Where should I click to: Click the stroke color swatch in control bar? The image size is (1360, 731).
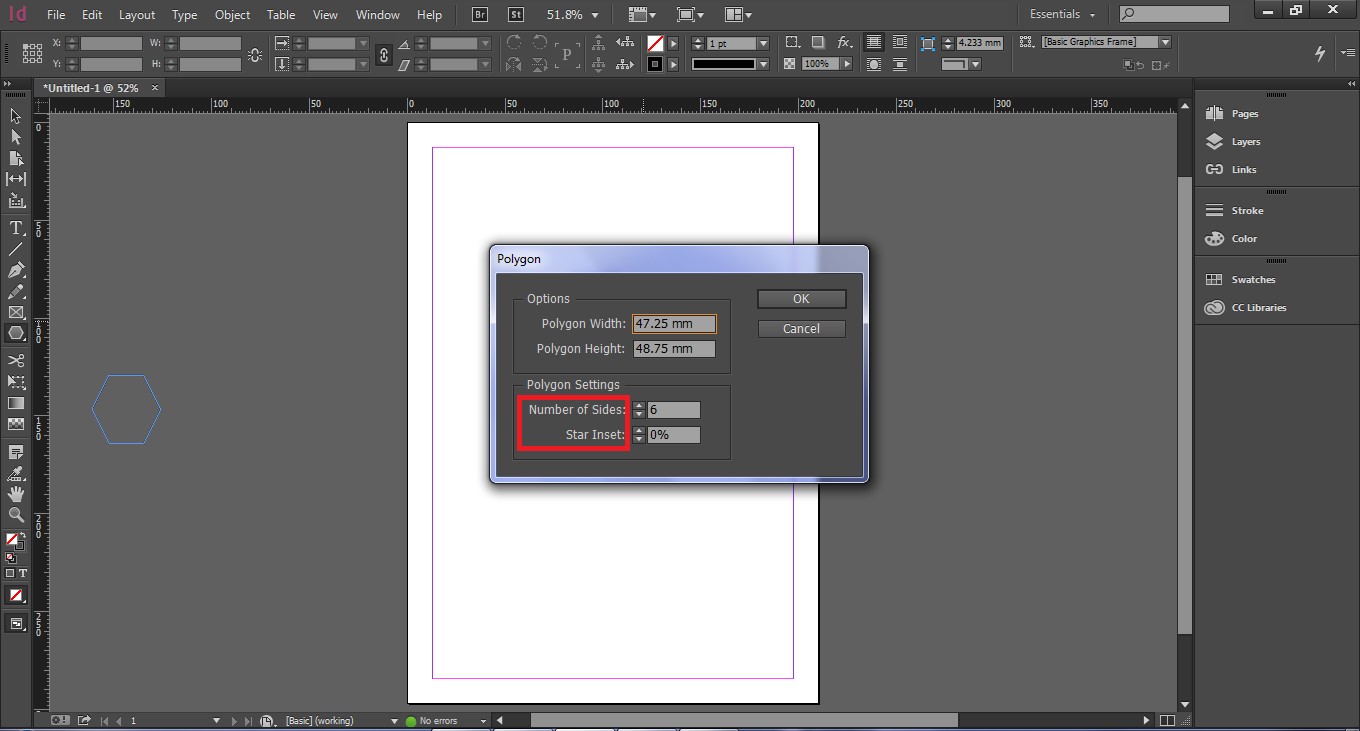click(655, 64)
